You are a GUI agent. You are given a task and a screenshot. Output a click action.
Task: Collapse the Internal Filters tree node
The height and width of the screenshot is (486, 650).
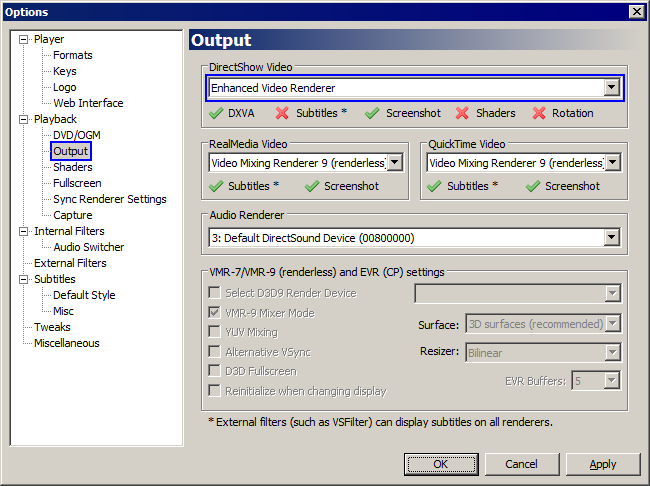(24, 231)
